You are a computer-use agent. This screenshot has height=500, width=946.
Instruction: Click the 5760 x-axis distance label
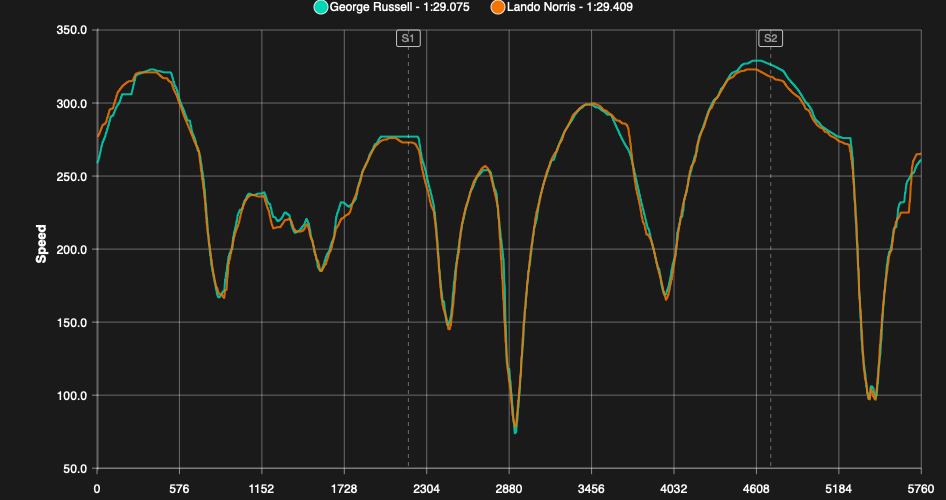920,489
